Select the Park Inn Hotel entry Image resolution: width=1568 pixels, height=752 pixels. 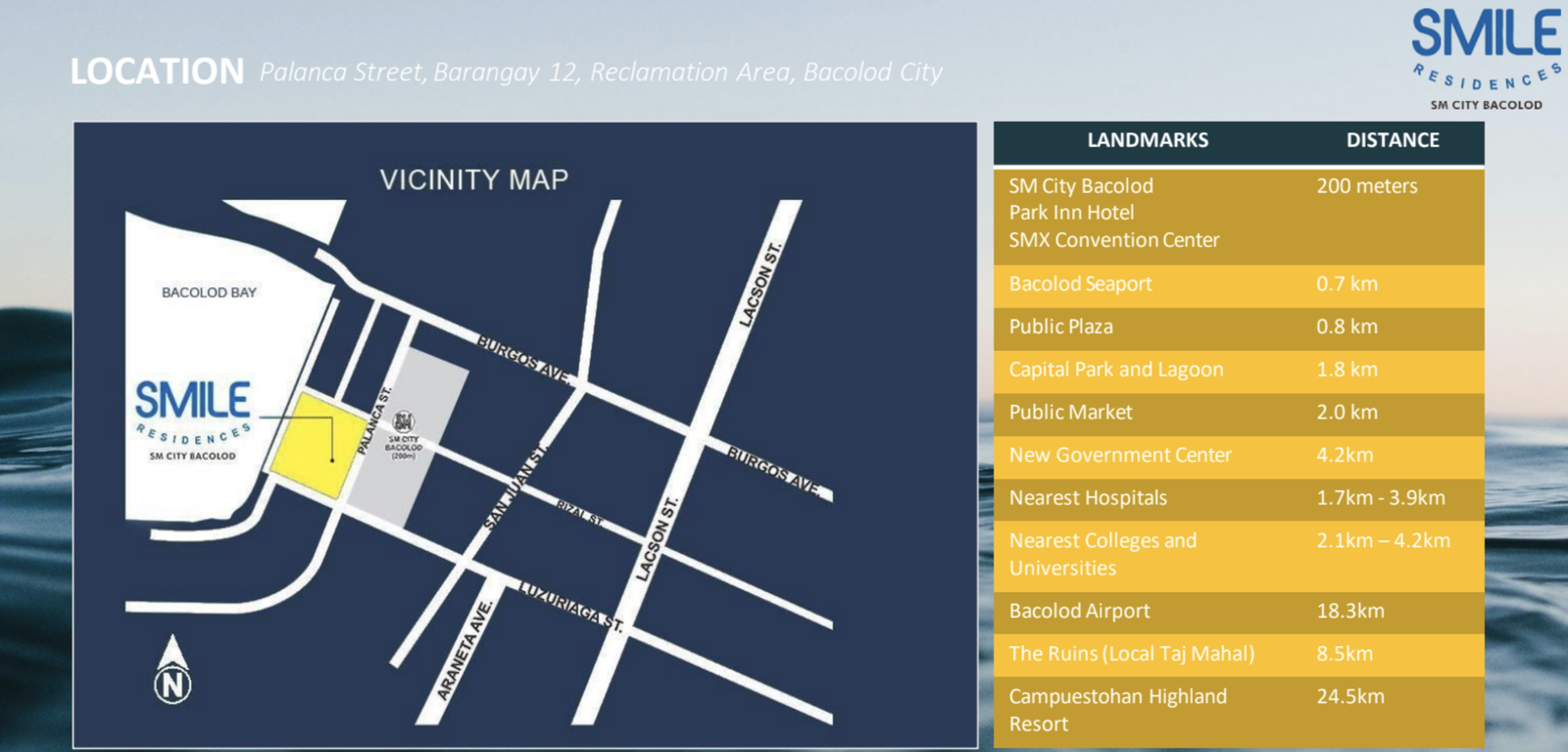coord(1071,213)
